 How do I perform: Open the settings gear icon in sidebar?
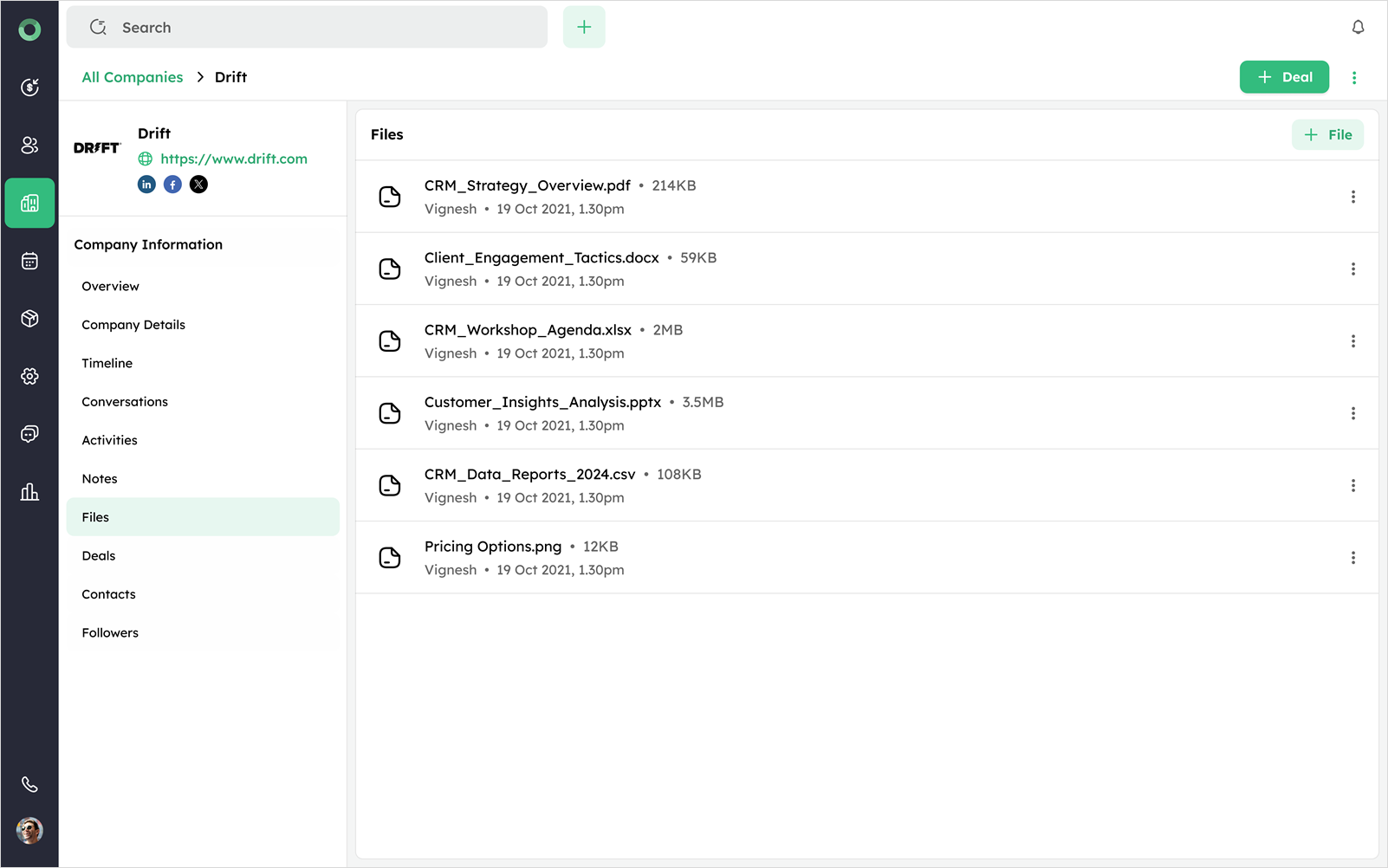click(29, 376)
